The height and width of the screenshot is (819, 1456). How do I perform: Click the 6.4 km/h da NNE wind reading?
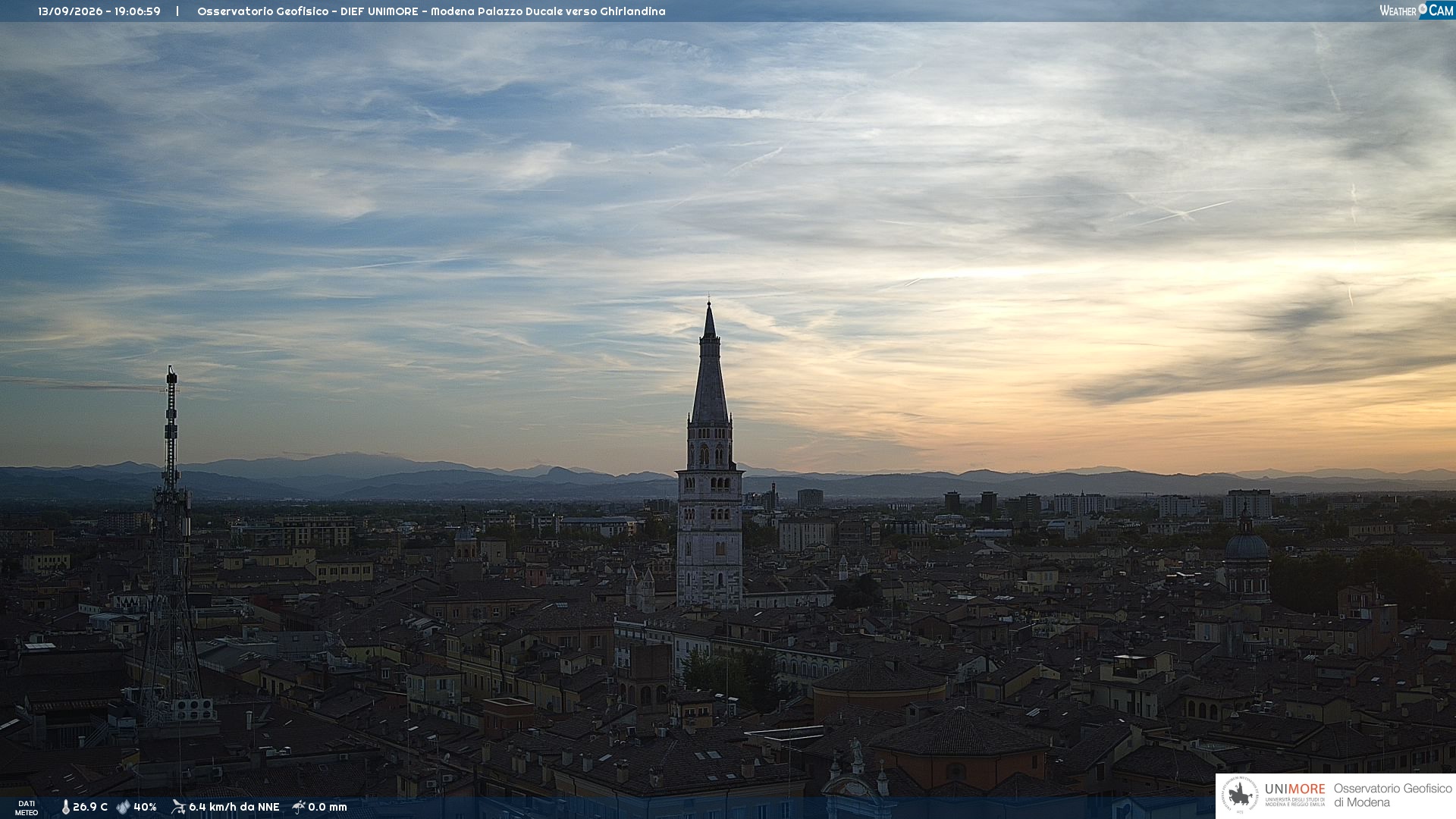pyautogui.click(x=234, y=808)
